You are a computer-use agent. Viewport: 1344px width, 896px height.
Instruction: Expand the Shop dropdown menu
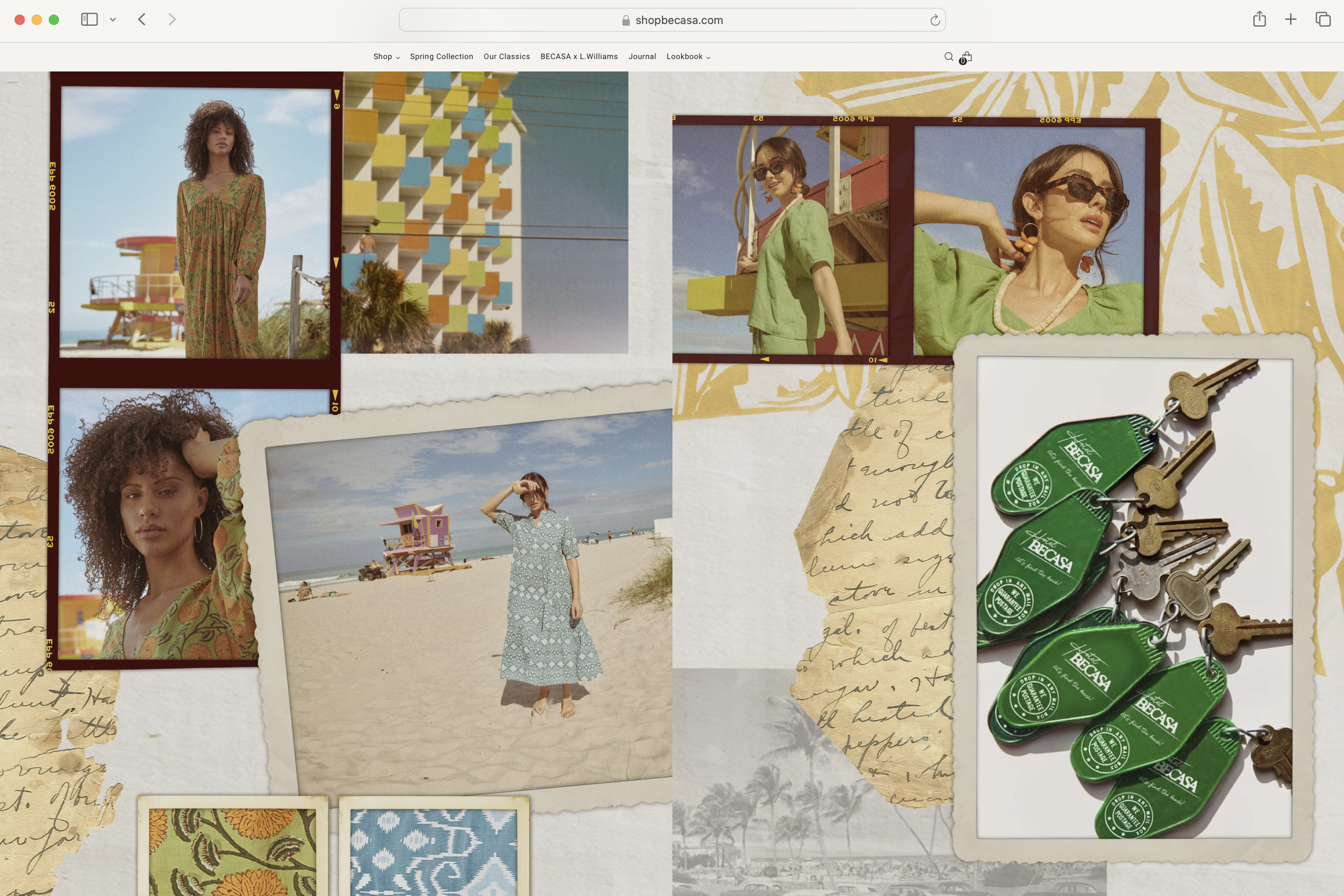point(387,56)
